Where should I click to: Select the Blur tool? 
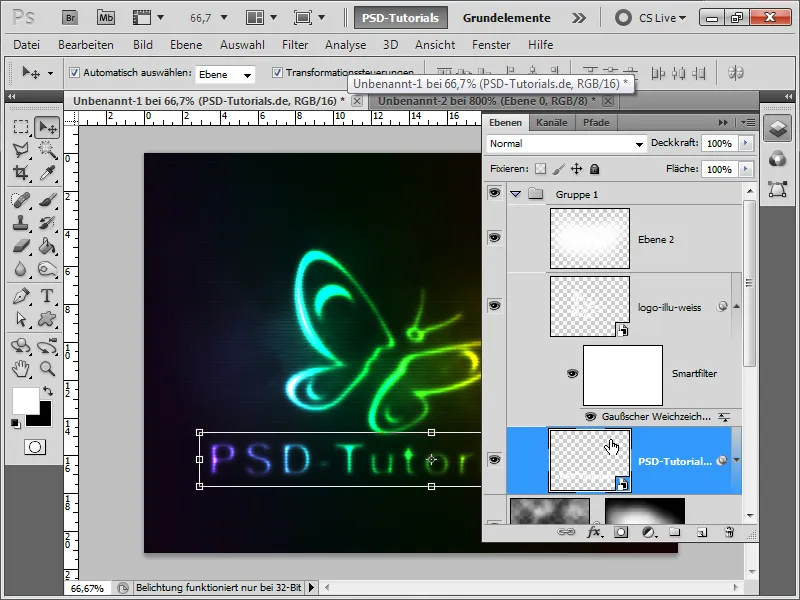(21, 269)
